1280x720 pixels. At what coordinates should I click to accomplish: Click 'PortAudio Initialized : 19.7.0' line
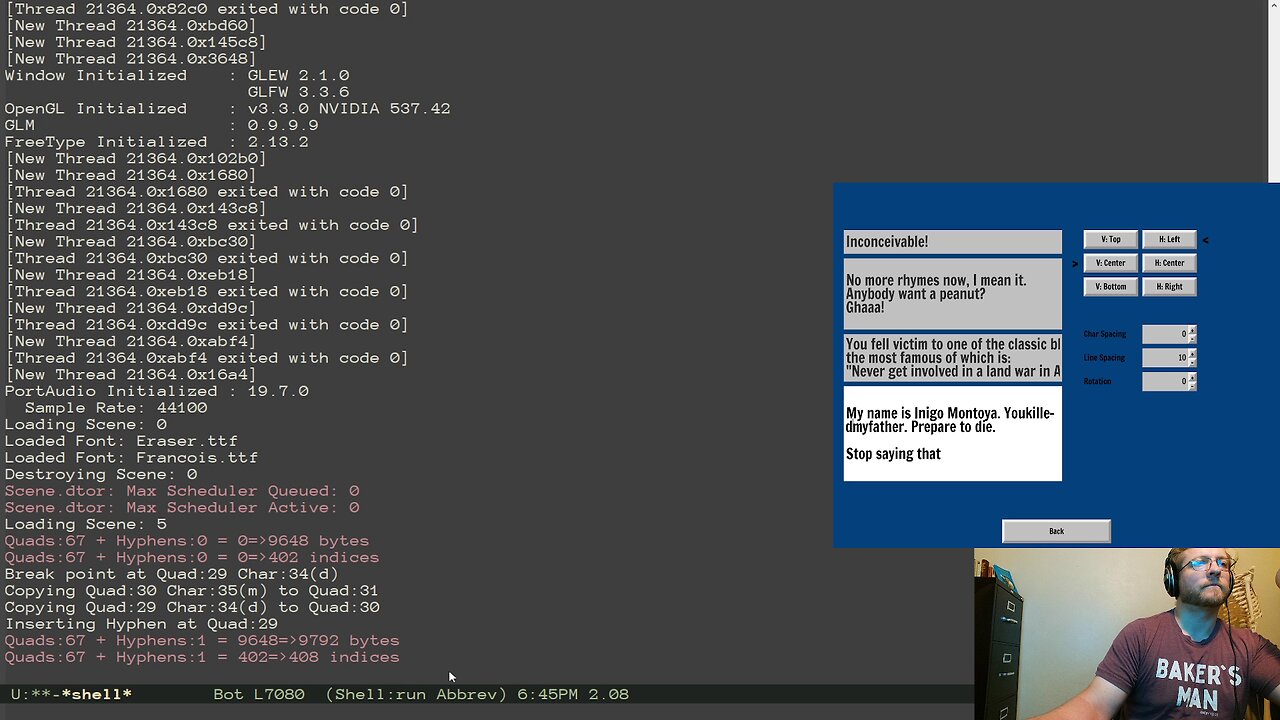pyautogui.click(x=157, y=391)
